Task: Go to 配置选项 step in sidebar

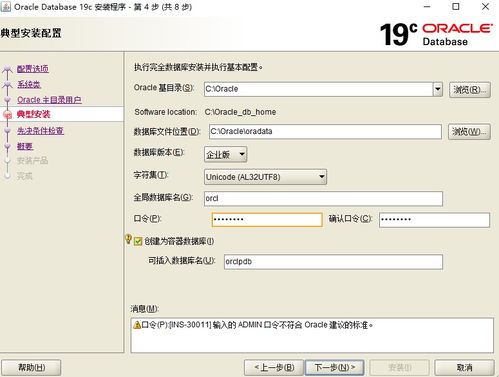Action: pyautogui.click(x=33, y=69)
